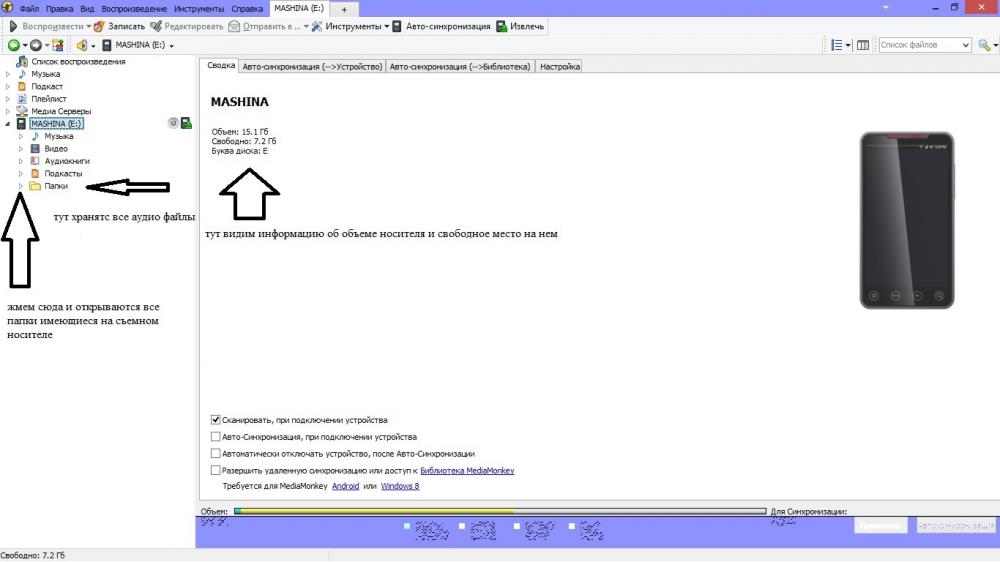
Task: Open the Файл menu
Action: [x=29, y=9]
